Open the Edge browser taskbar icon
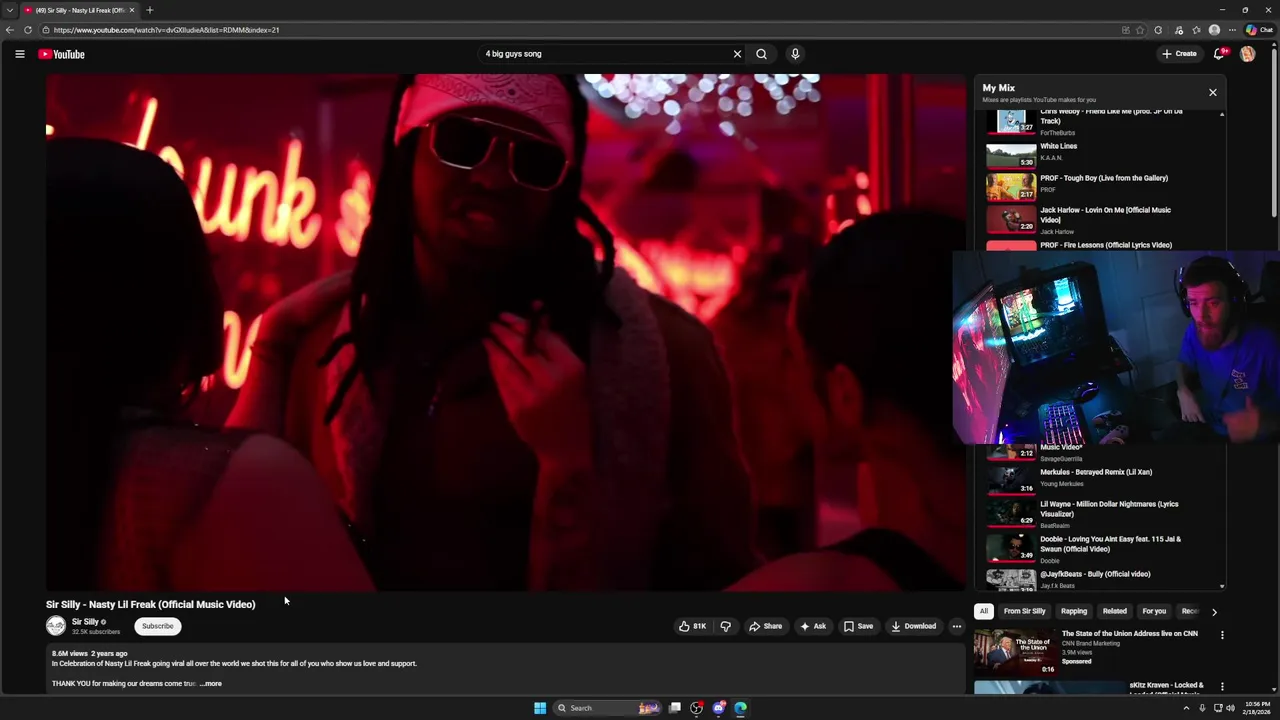 click(740, 708)
